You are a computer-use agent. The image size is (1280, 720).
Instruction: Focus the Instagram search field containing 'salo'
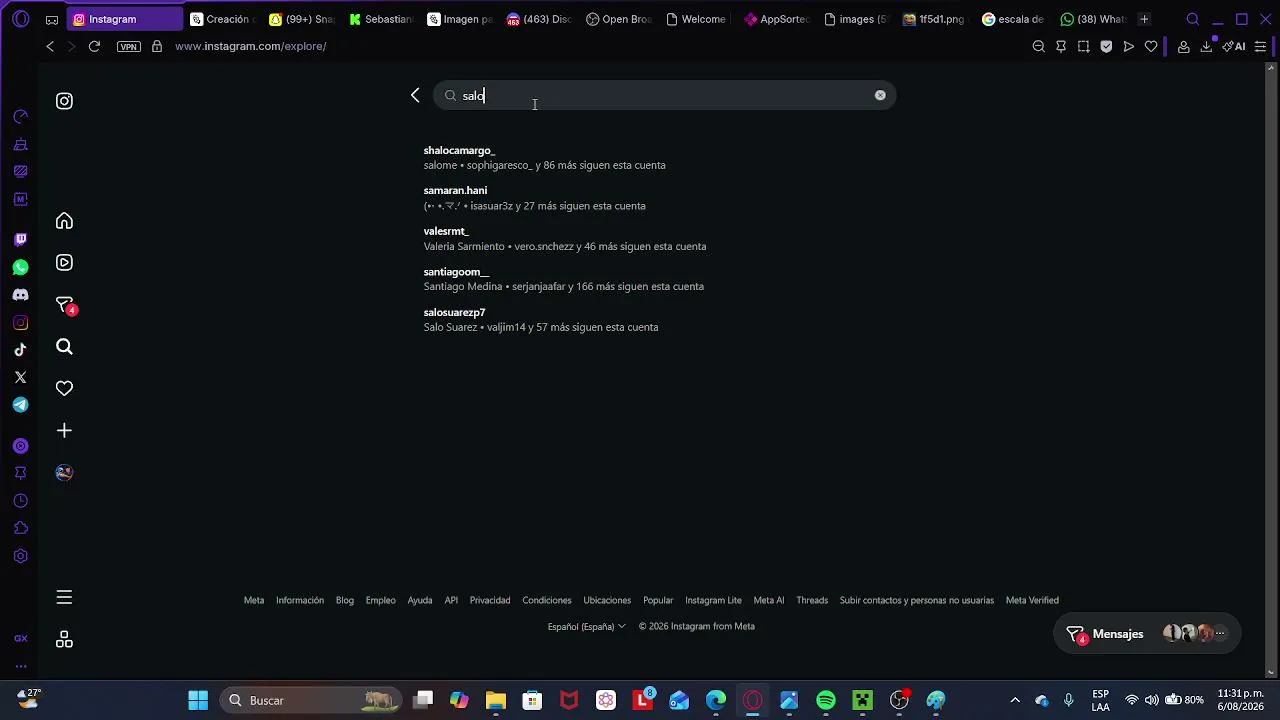(x=664, y=96)
